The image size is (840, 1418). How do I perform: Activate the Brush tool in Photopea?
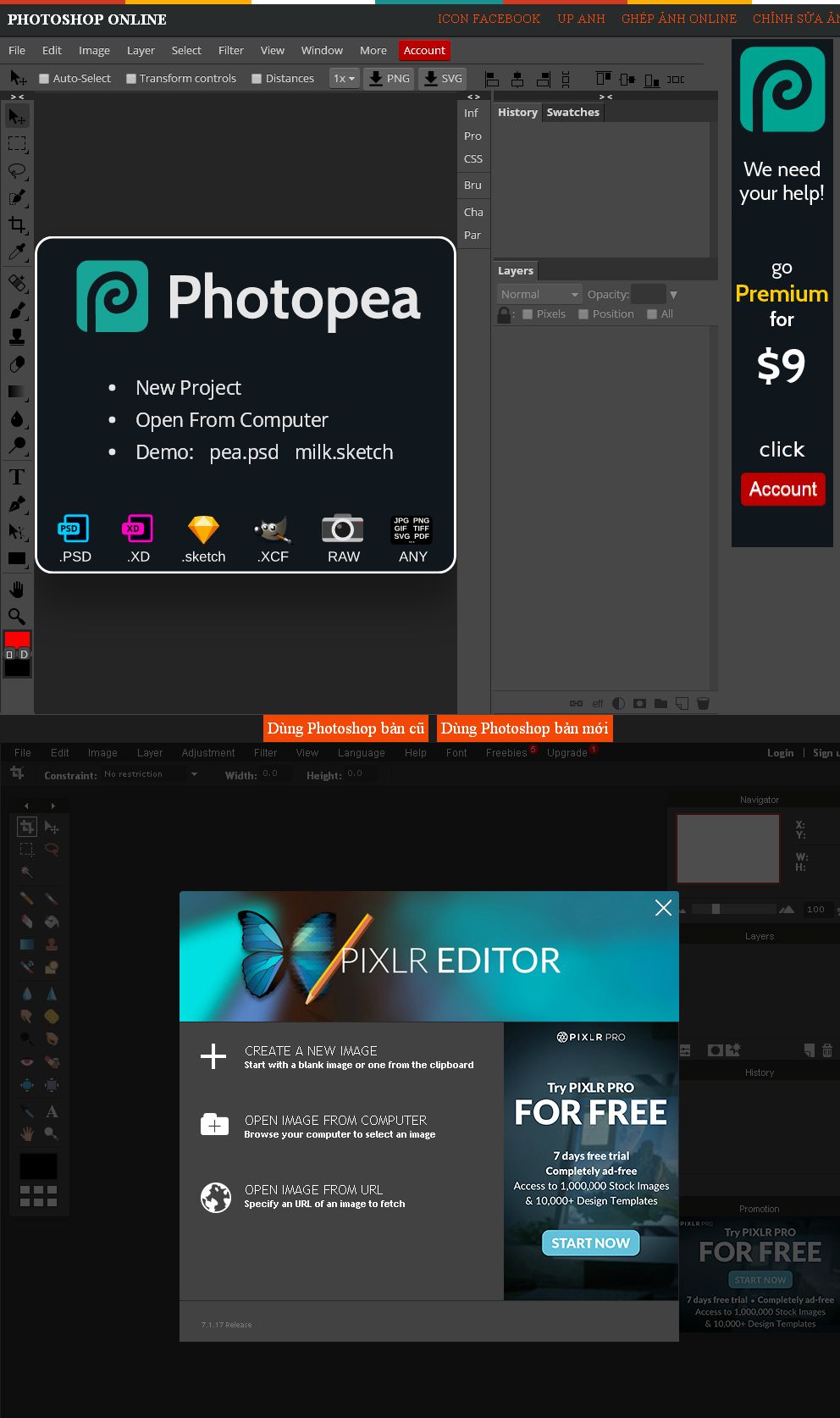click(17, 310)
